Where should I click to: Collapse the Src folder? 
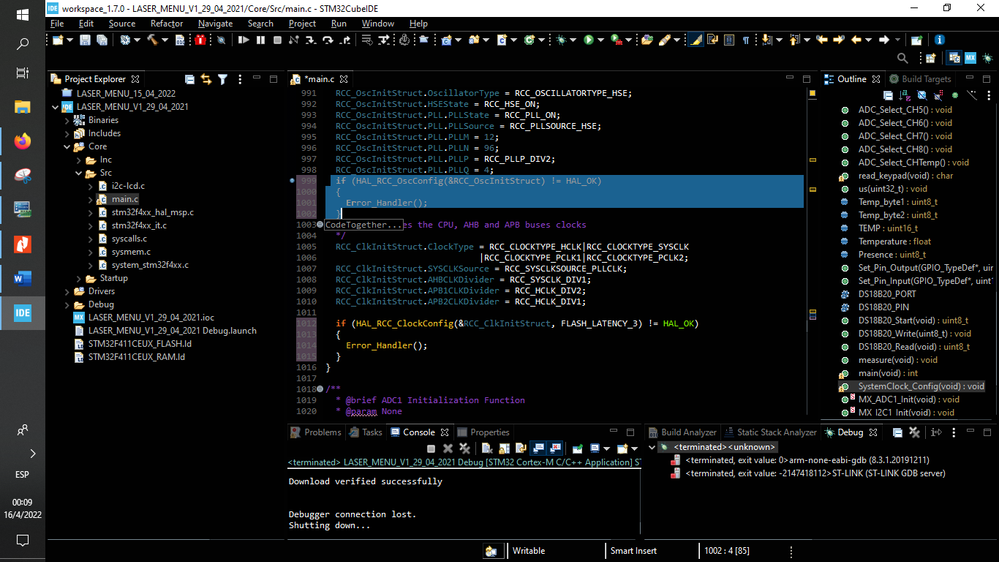[x=79, y=173]
